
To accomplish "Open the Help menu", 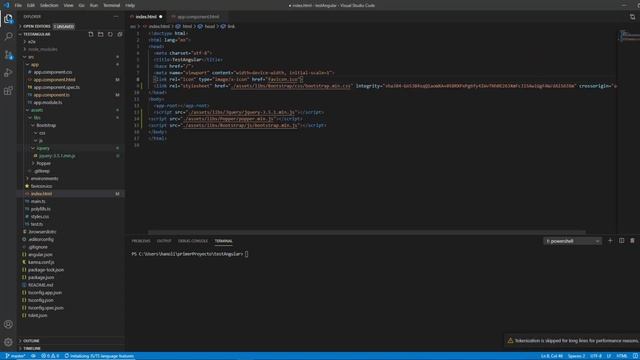I will click(130, 5).
